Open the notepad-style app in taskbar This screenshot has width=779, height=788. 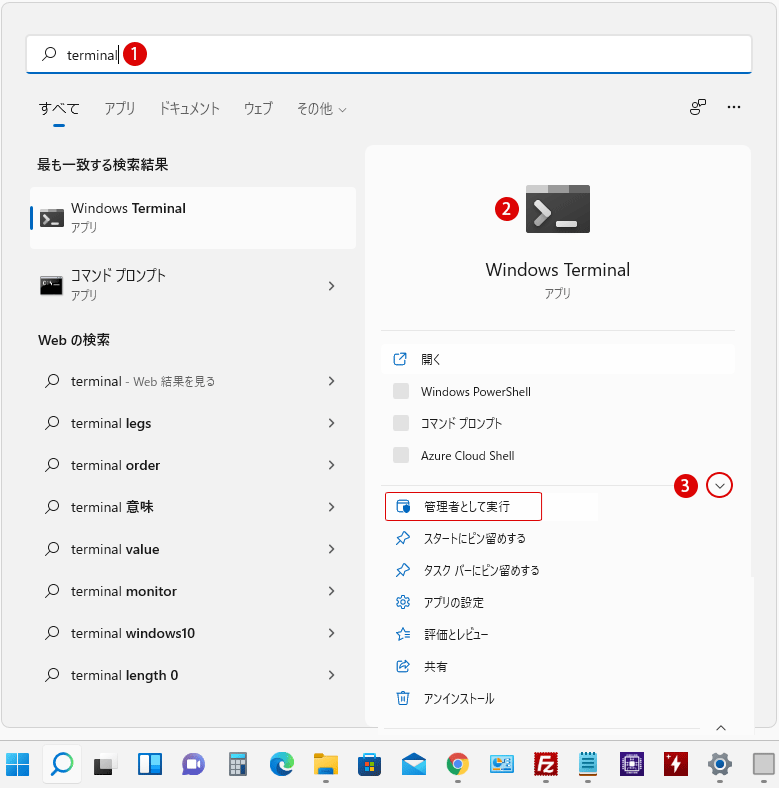588,764
